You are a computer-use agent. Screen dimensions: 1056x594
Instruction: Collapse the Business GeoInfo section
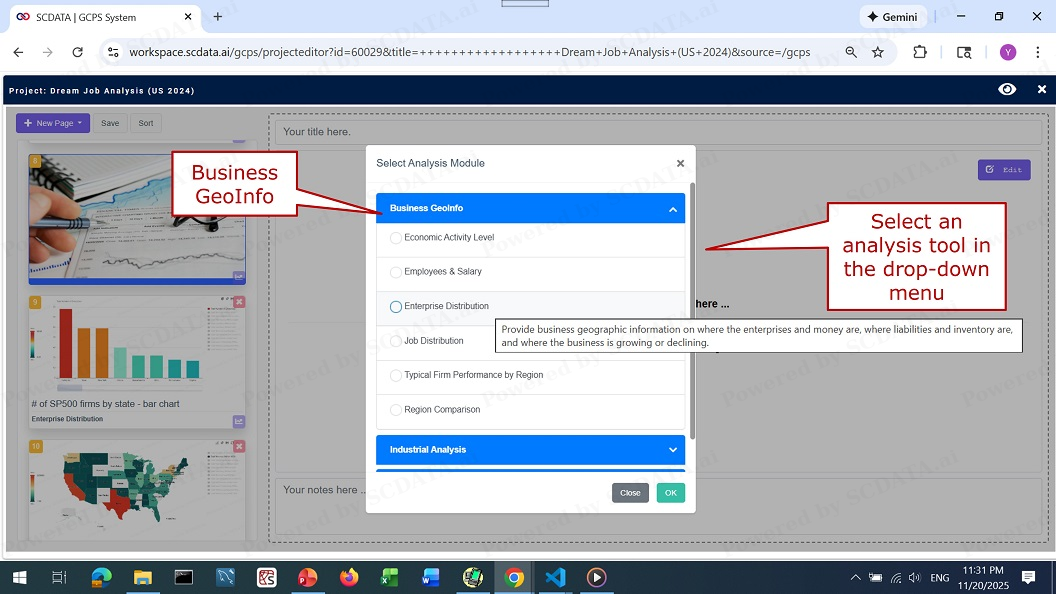673,209
